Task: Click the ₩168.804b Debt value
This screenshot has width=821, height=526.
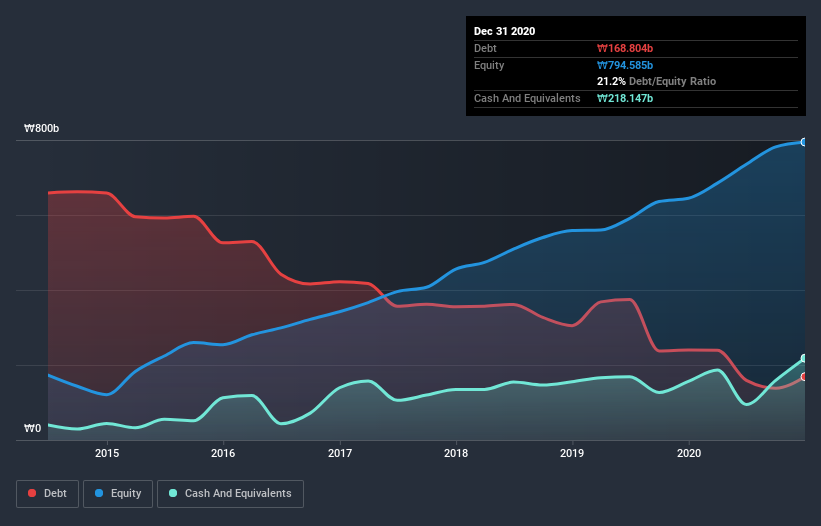Action: click(x=625, y=48)
